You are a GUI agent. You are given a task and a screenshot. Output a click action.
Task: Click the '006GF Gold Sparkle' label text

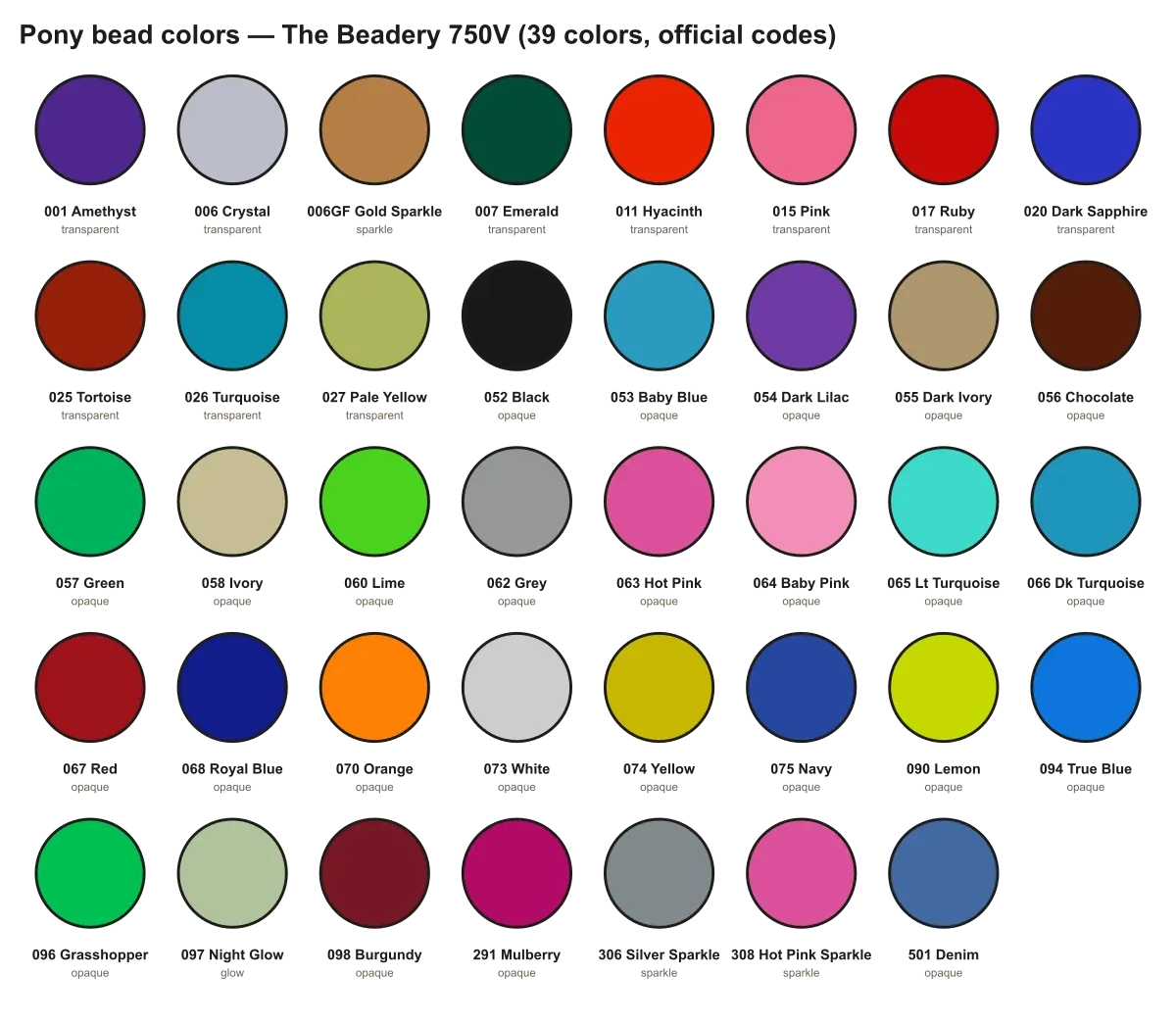click(374, 212)
